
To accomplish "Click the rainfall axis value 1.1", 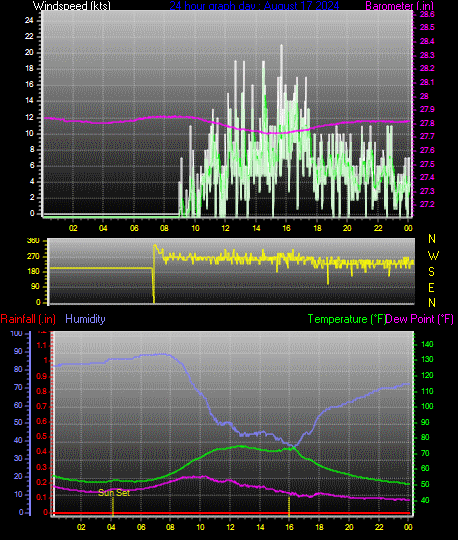I will [x=42, y=345].
